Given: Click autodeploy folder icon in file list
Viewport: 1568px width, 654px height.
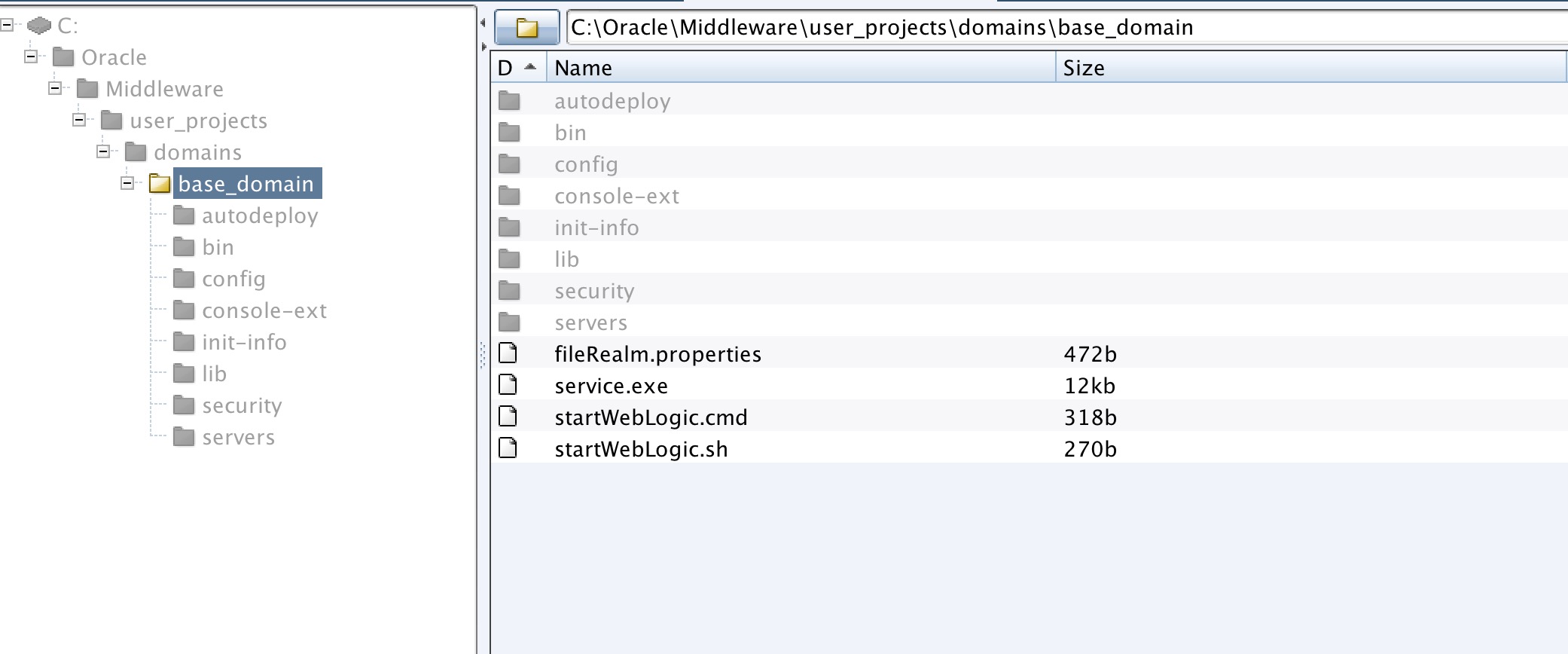Looking at the screenshot, I should 510,100.
